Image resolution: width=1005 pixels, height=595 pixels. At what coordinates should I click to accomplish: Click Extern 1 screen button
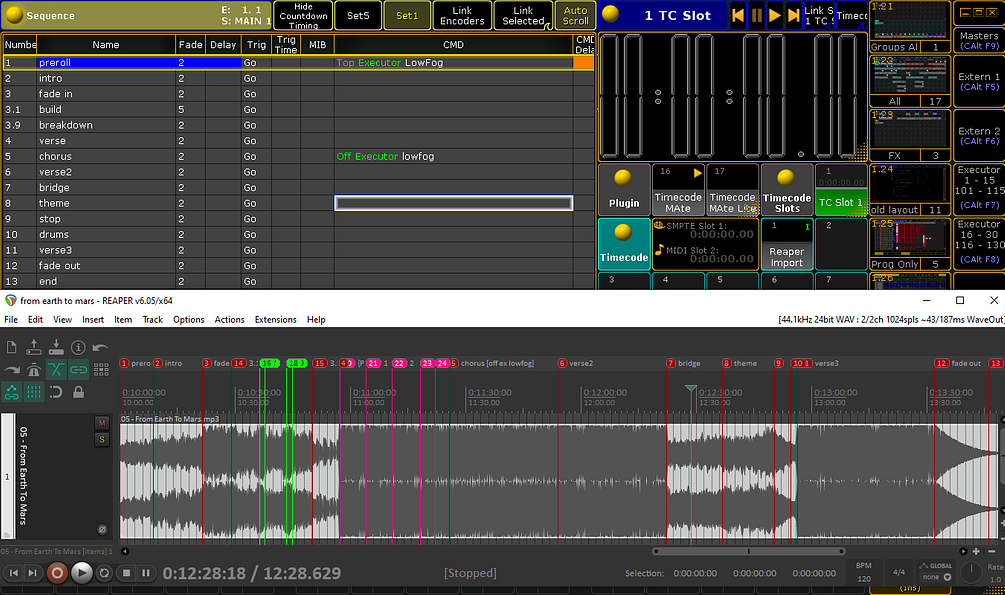click(979, 81)
